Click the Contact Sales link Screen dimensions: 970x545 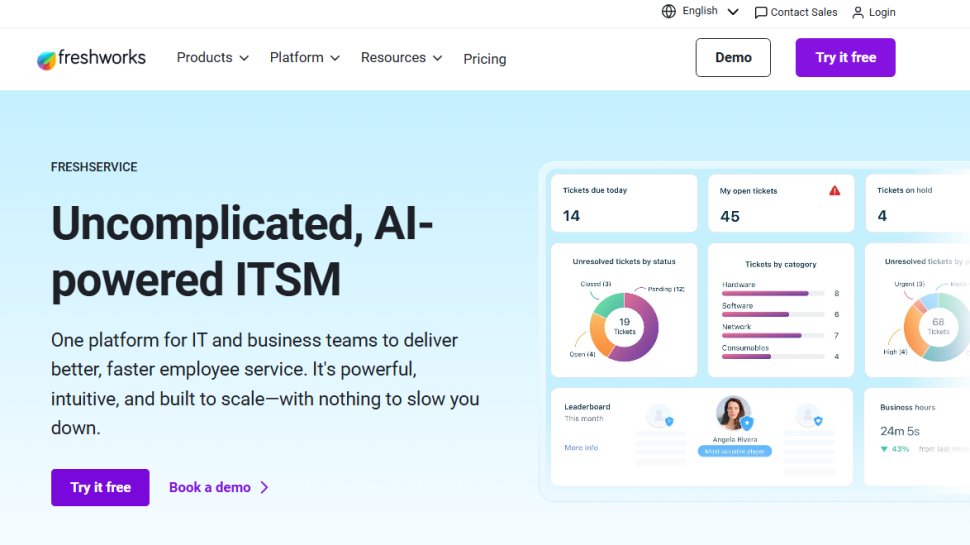[796, 12]
